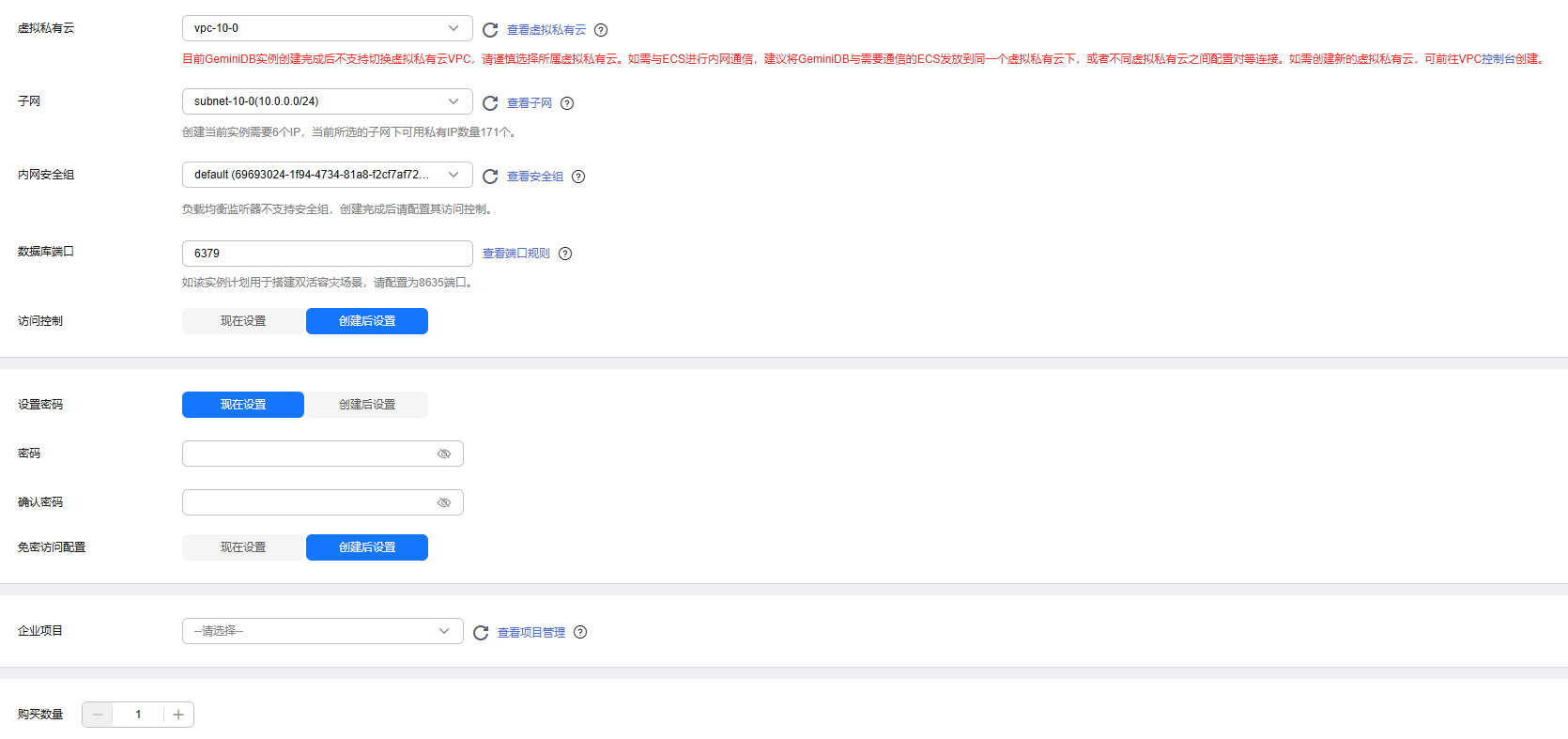Refresh the 内网安全组 list
The width and height of the screenshot is (1568, 739).
(x=490, y=177)
